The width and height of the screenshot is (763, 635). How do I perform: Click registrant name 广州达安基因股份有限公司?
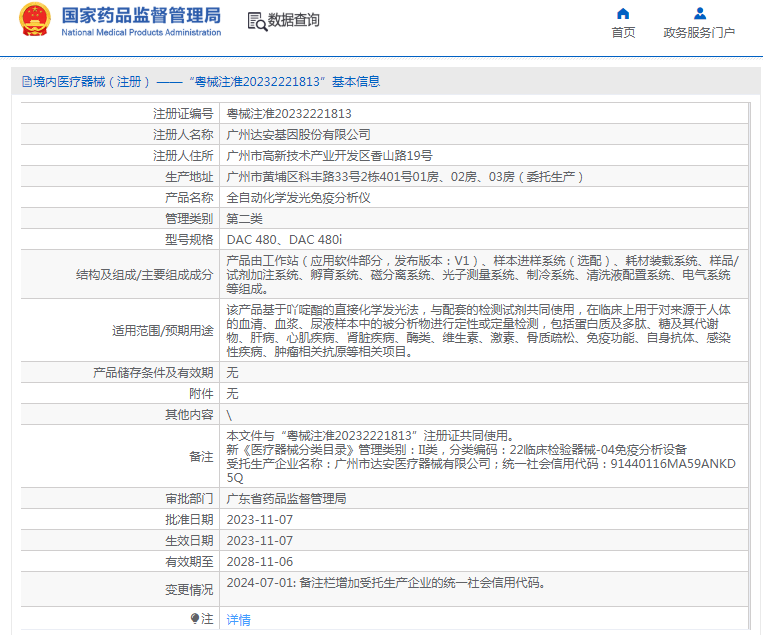tap(298, 135)
